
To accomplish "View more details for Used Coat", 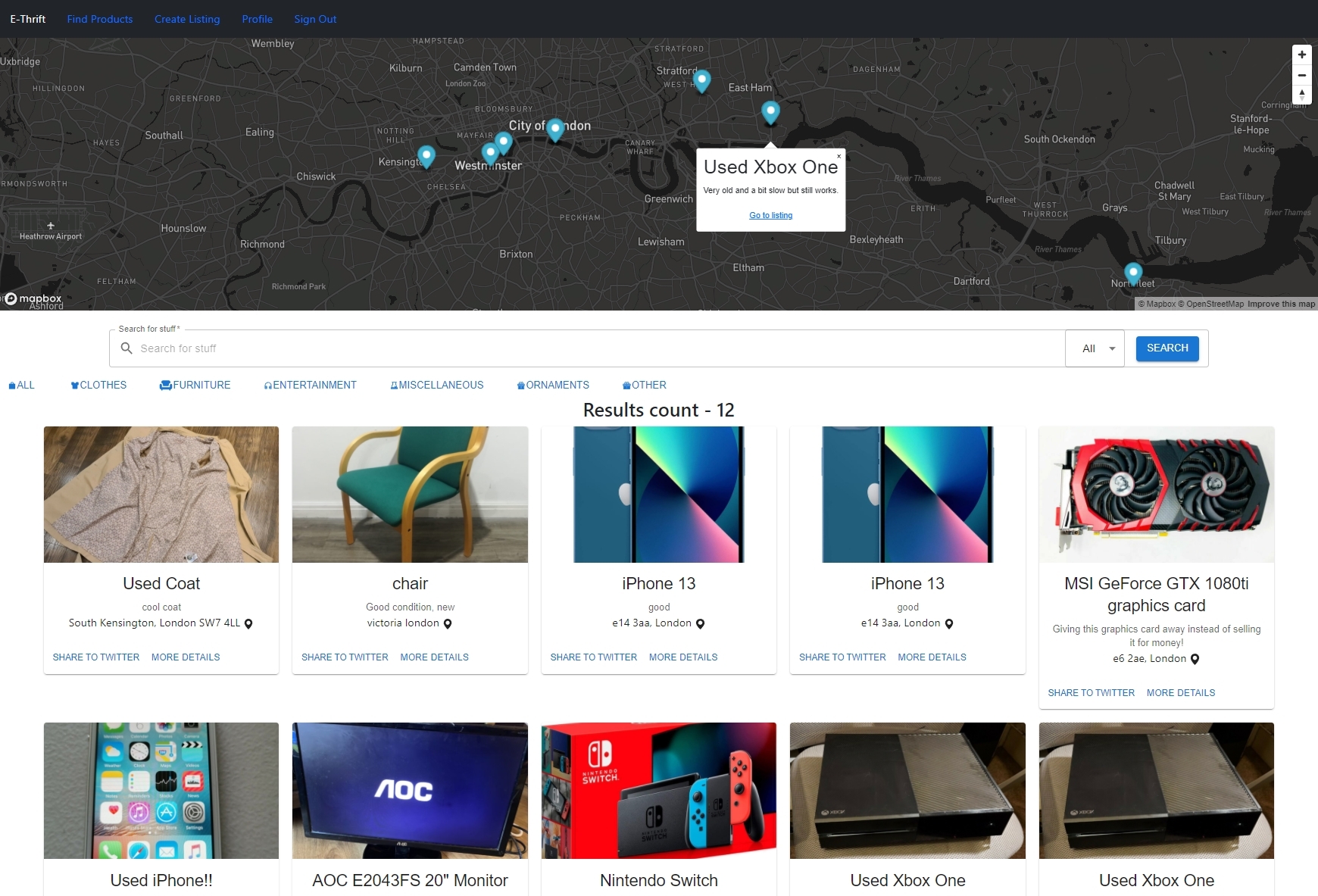I will point(186,657).
